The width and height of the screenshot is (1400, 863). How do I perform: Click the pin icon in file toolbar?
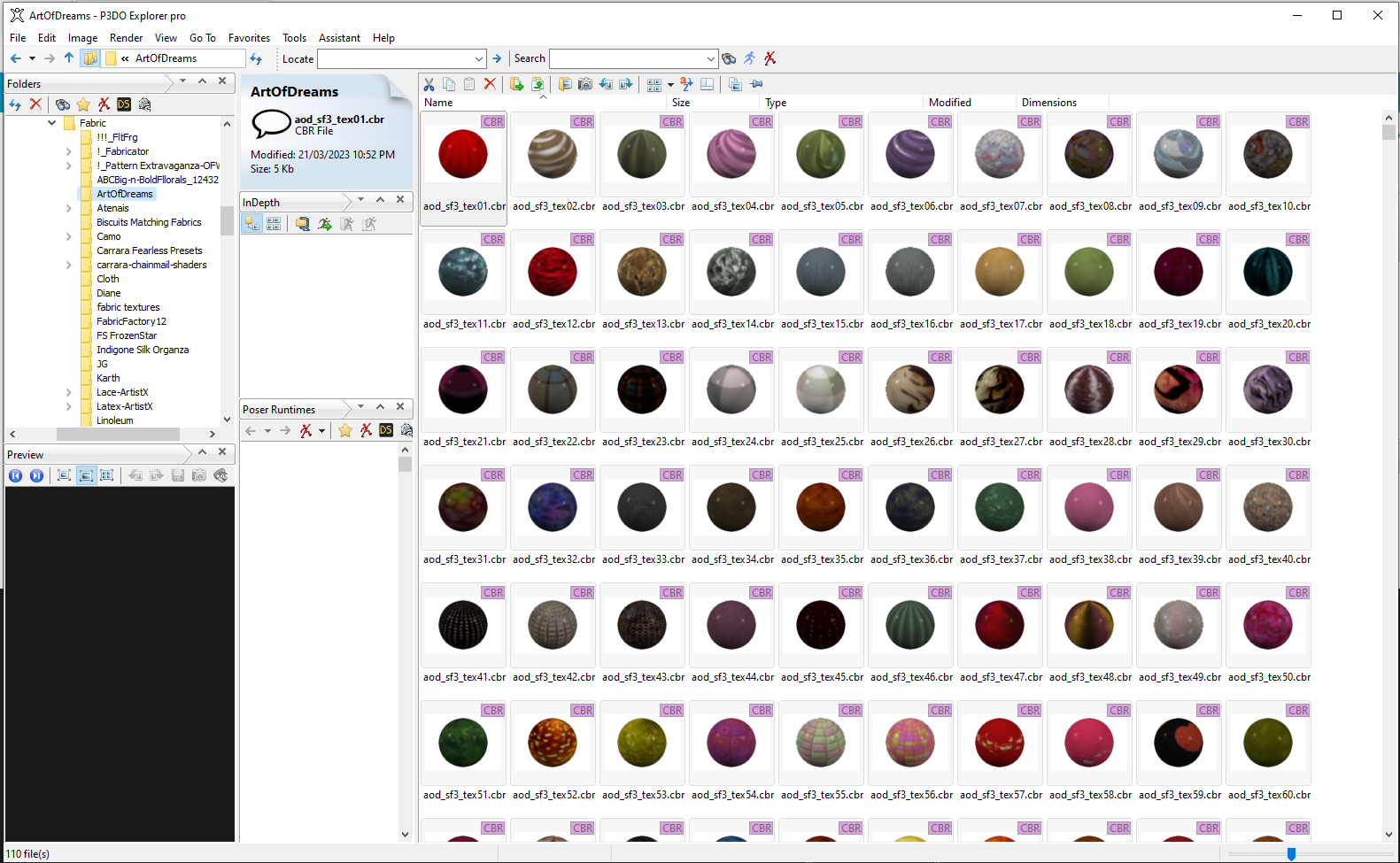click(756, 84)
